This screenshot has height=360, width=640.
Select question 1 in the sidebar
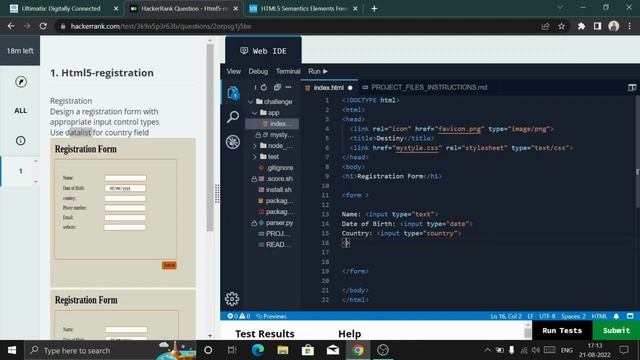20,171
